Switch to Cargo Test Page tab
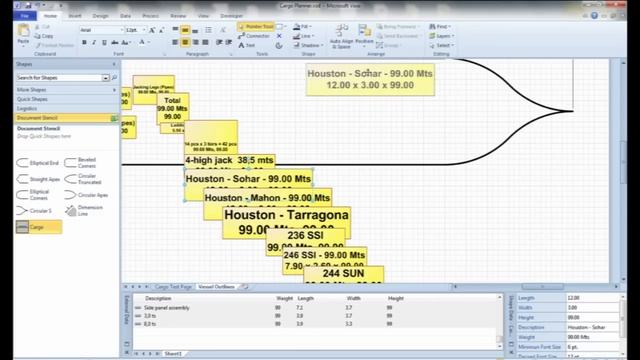The height and width of the screenshot is (360, 640). [173, 287]
